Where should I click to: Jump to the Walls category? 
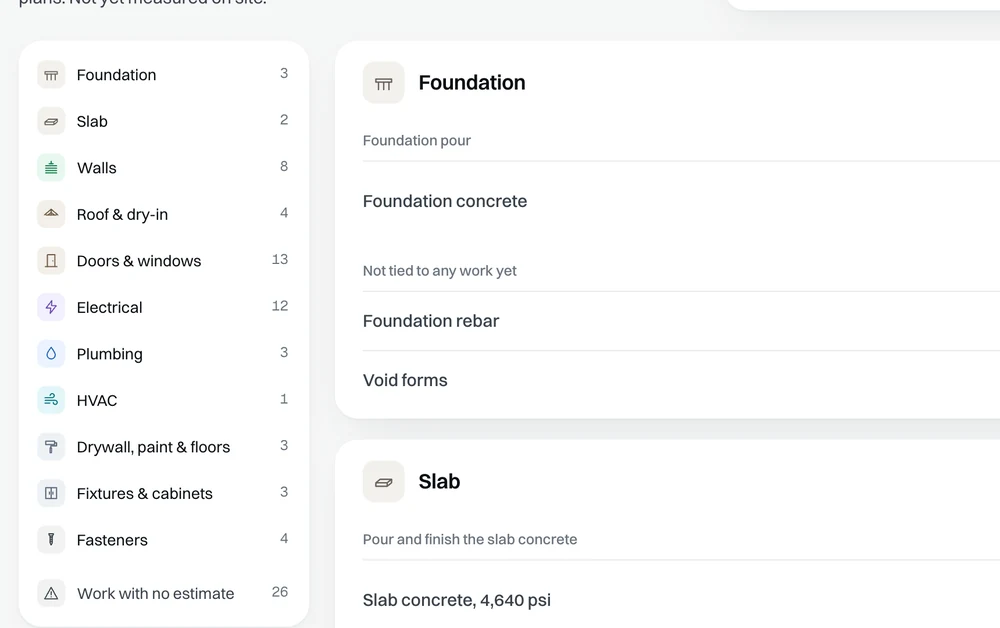pos(164,168)
